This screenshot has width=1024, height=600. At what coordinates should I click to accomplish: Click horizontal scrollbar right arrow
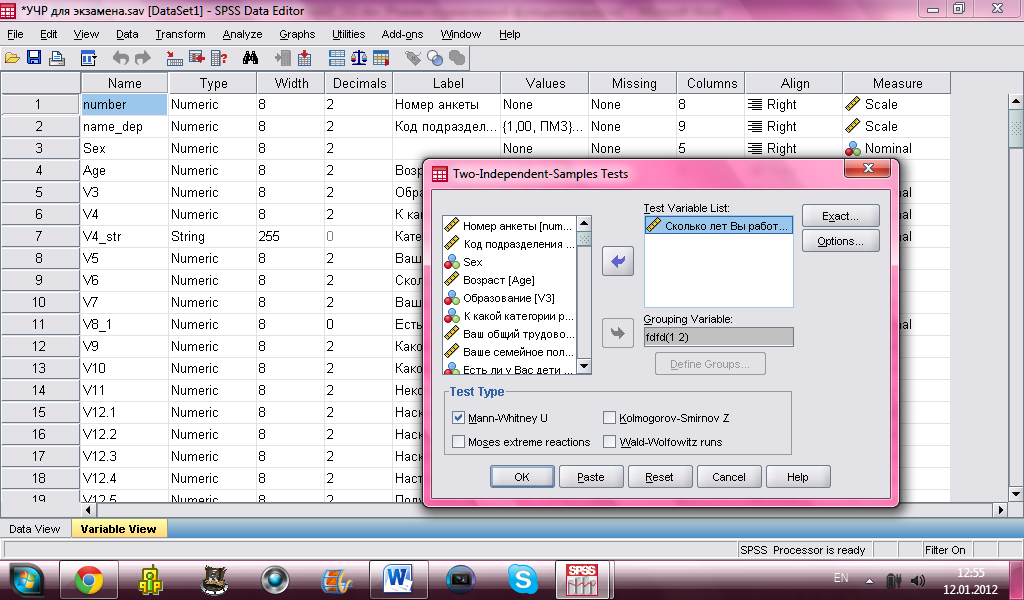[x=1000, y=510]
